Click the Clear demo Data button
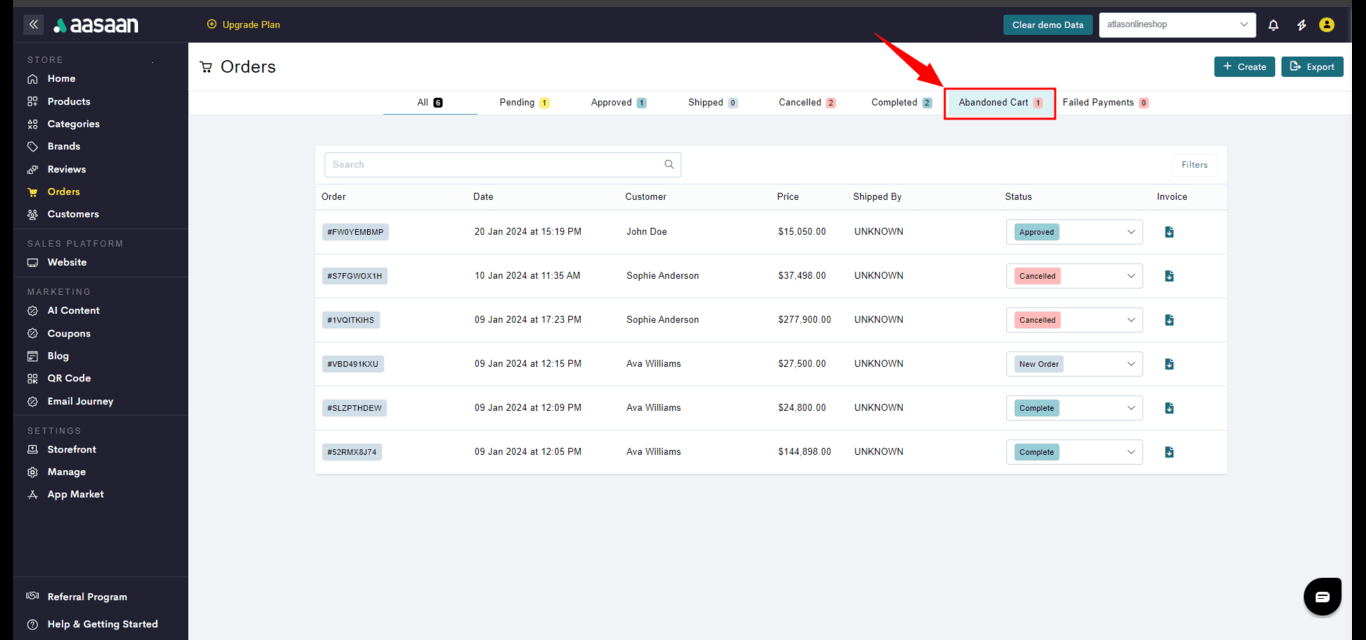 (x=1047, y=25)
